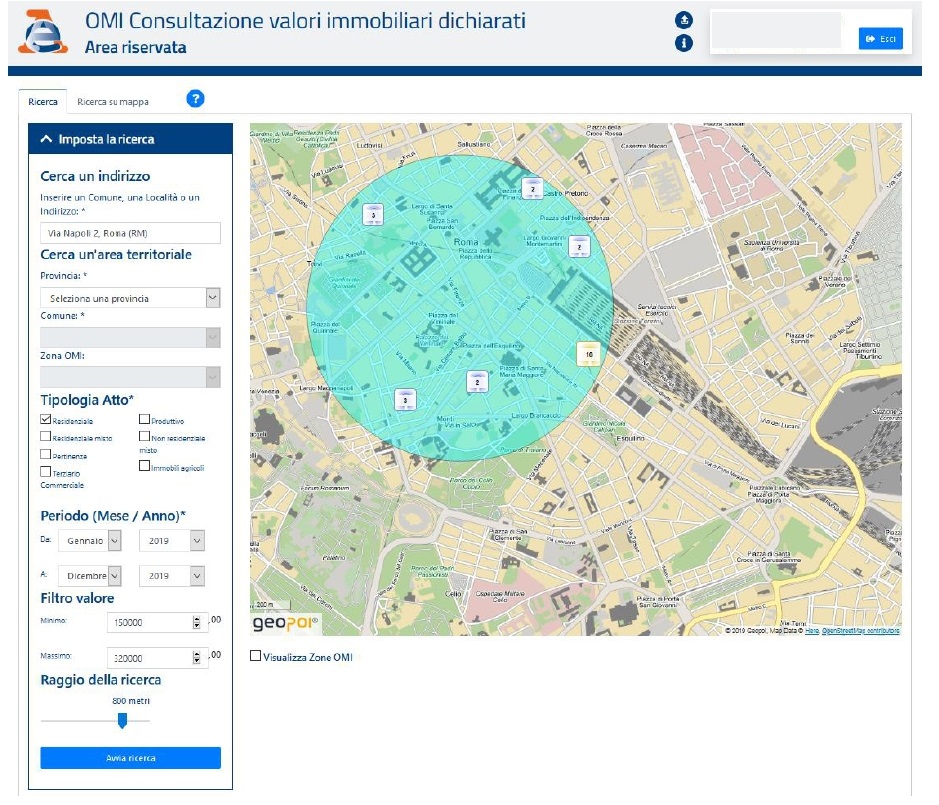The image size is (939, 805).
Task: Open the Seleziona una provincia dropdown
Action: pos(131,298)
